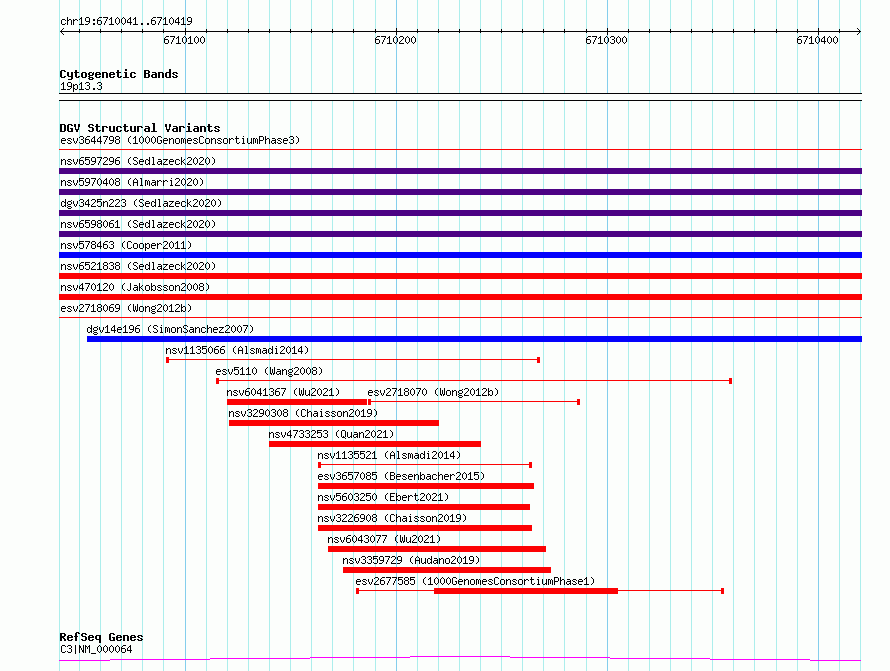
Task: Click the magenta C3 gene track line
Action: 460,659
